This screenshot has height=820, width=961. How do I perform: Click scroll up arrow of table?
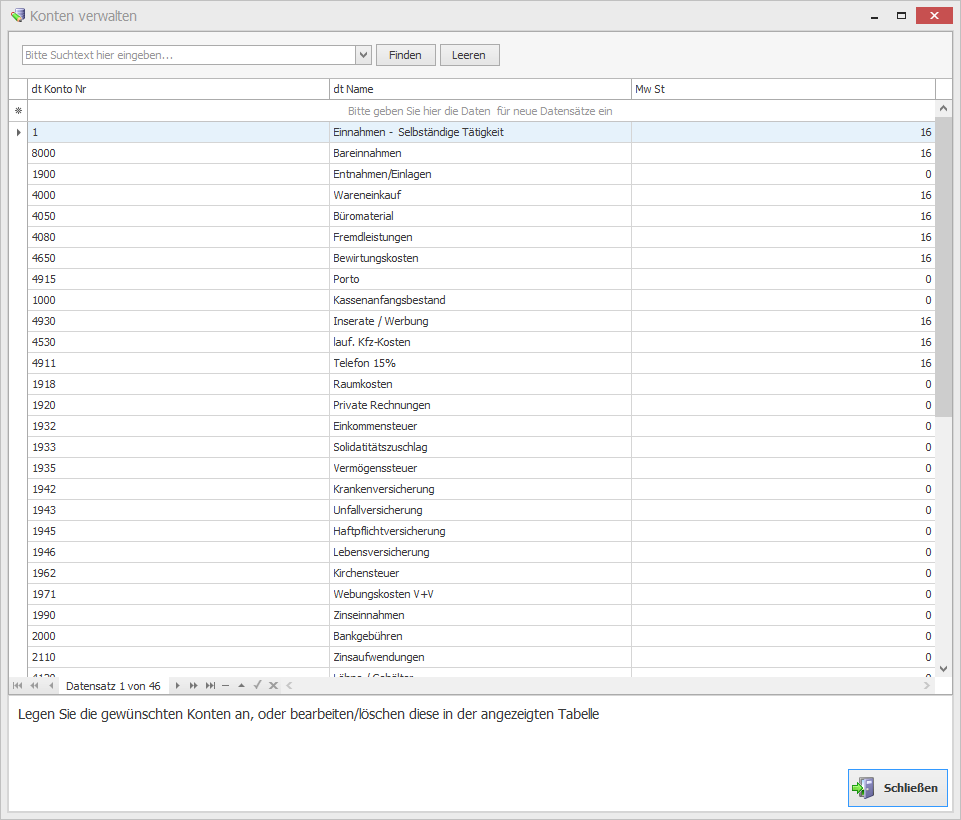pyautogui.click(x=943, y=108)
